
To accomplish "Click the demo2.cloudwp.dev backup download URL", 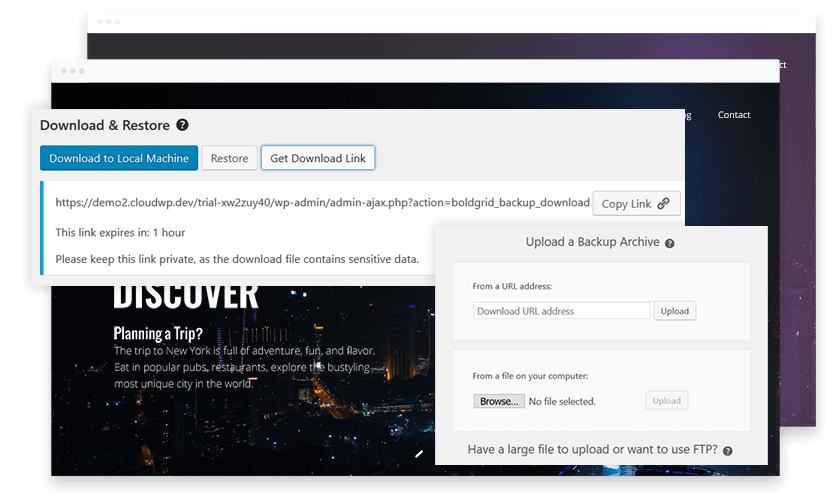I will pos(322,202).
